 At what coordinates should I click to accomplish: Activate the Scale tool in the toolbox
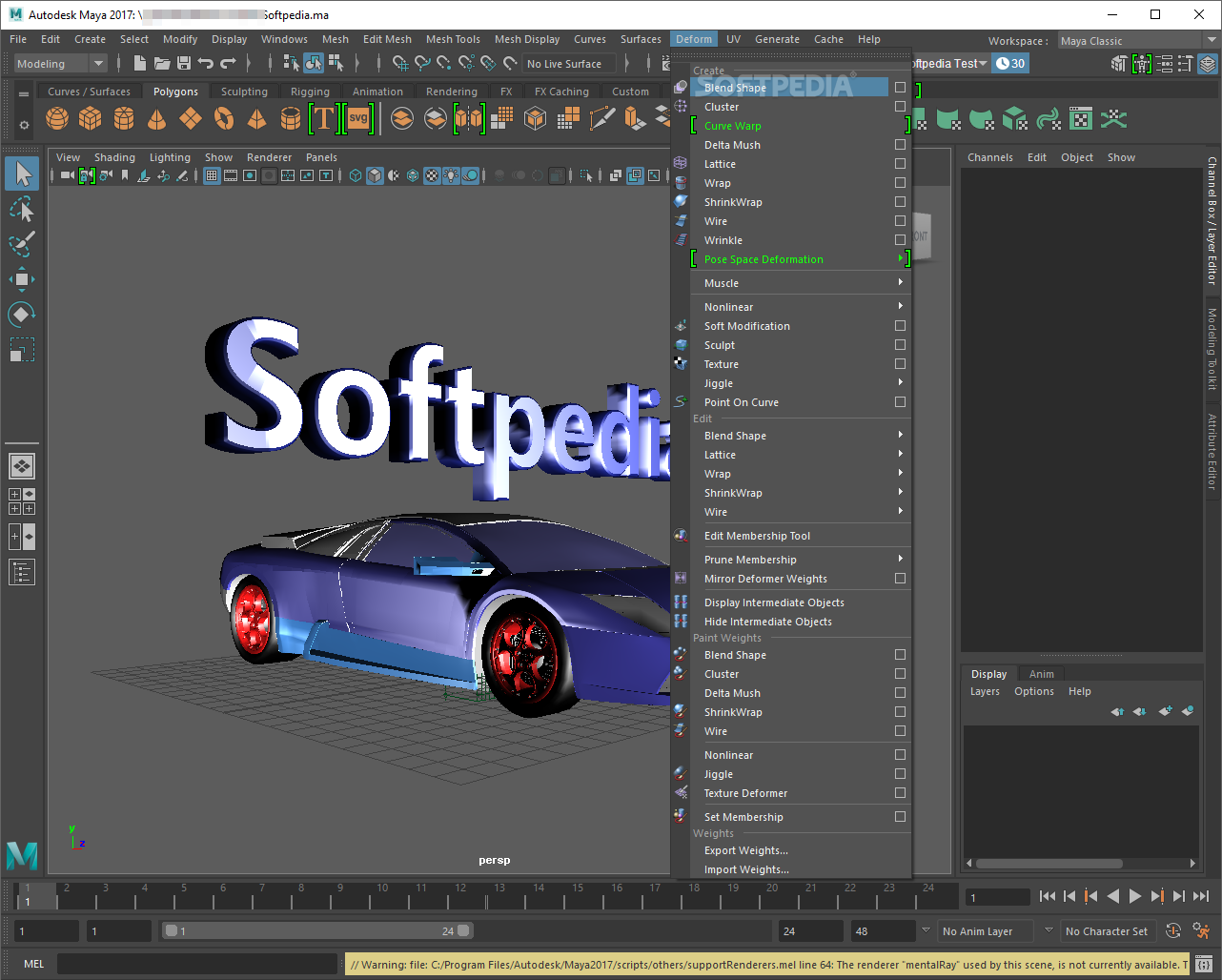tap(22, 349)
